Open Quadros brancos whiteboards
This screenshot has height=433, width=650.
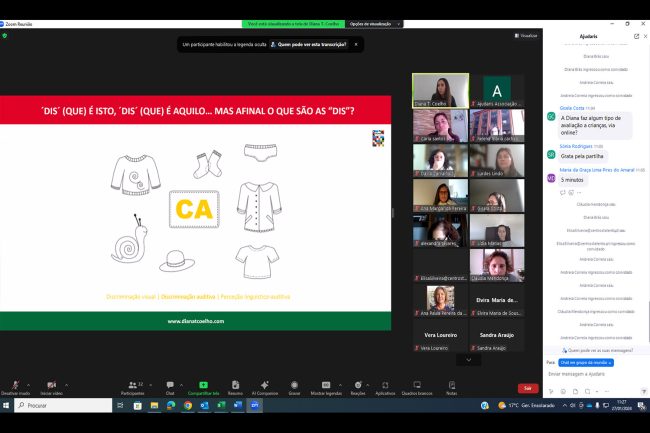coord(416,385)
